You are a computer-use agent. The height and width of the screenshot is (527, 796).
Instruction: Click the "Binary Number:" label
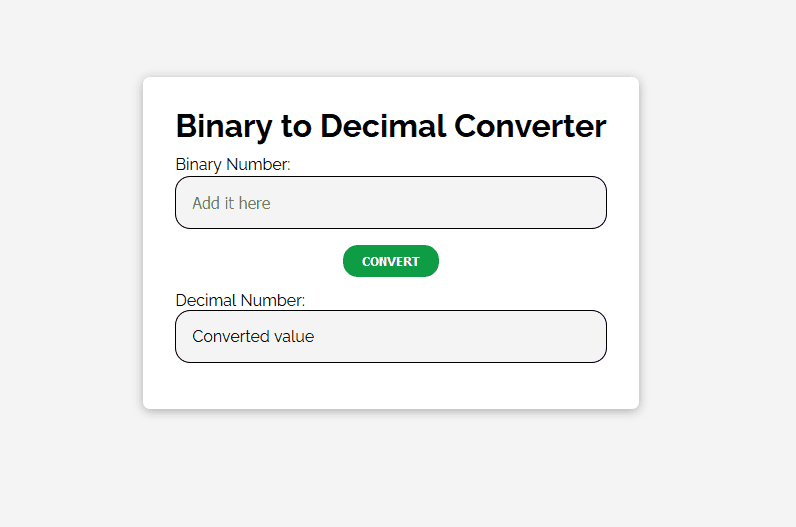pyautogui.click(x=233, y=164)
